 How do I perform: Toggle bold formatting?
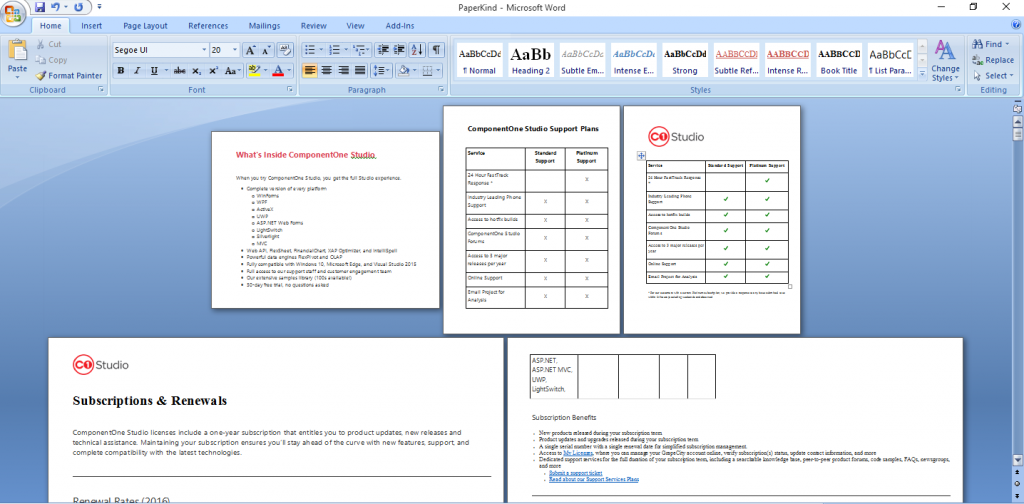[x=121, y=71]
